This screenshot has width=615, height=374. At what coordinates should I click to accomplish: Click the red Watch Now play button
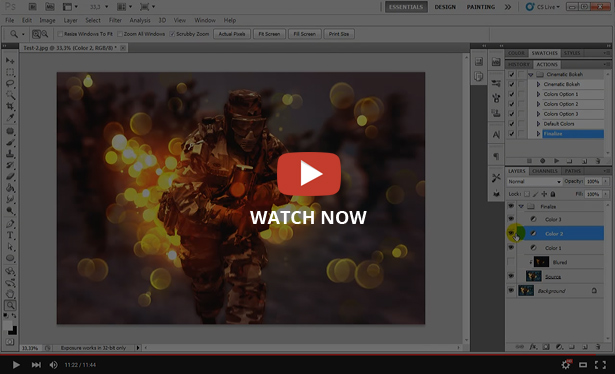coord(309,174)
